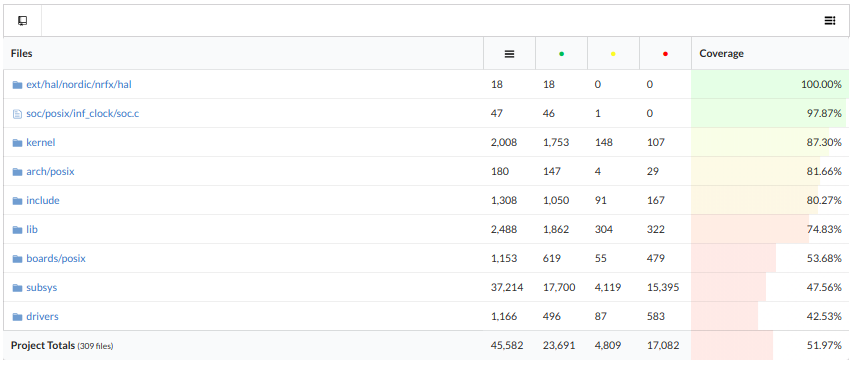Navigate into boards/posix folder
The image size is (855, 366).
[56, 259]
